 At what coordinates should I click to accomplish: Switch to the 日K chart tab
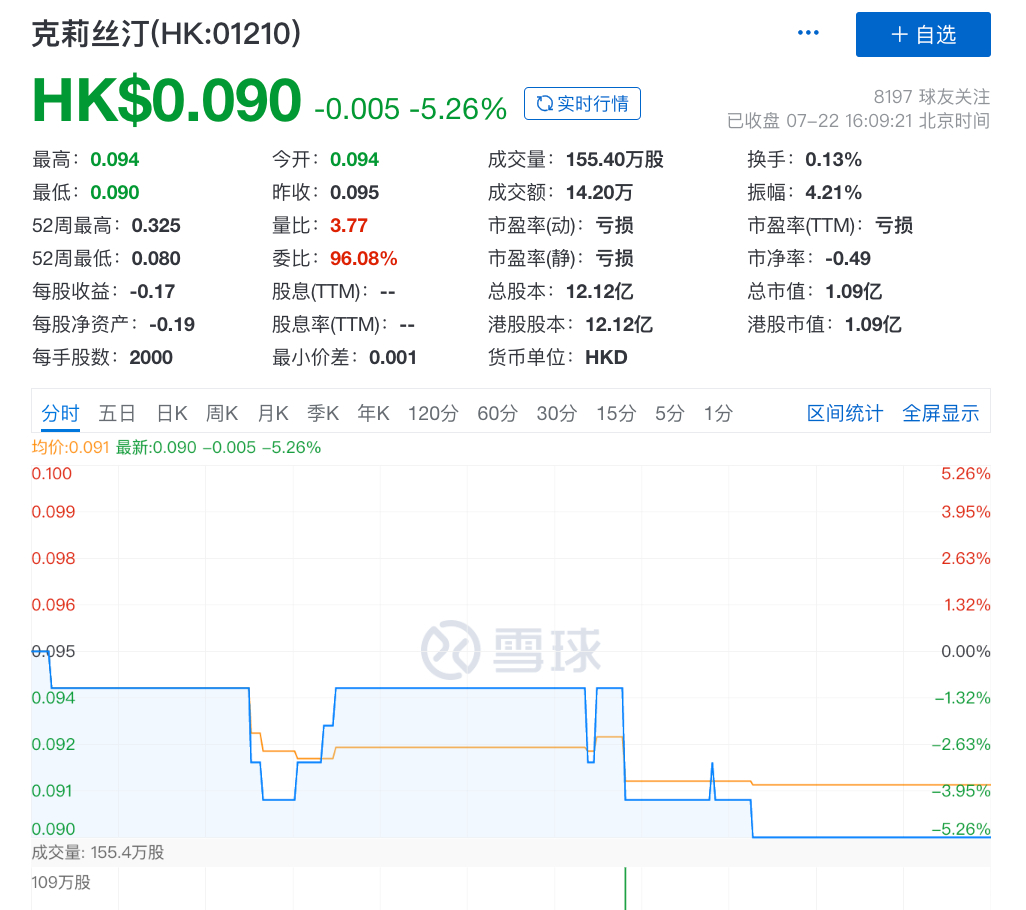coord(172,413)
